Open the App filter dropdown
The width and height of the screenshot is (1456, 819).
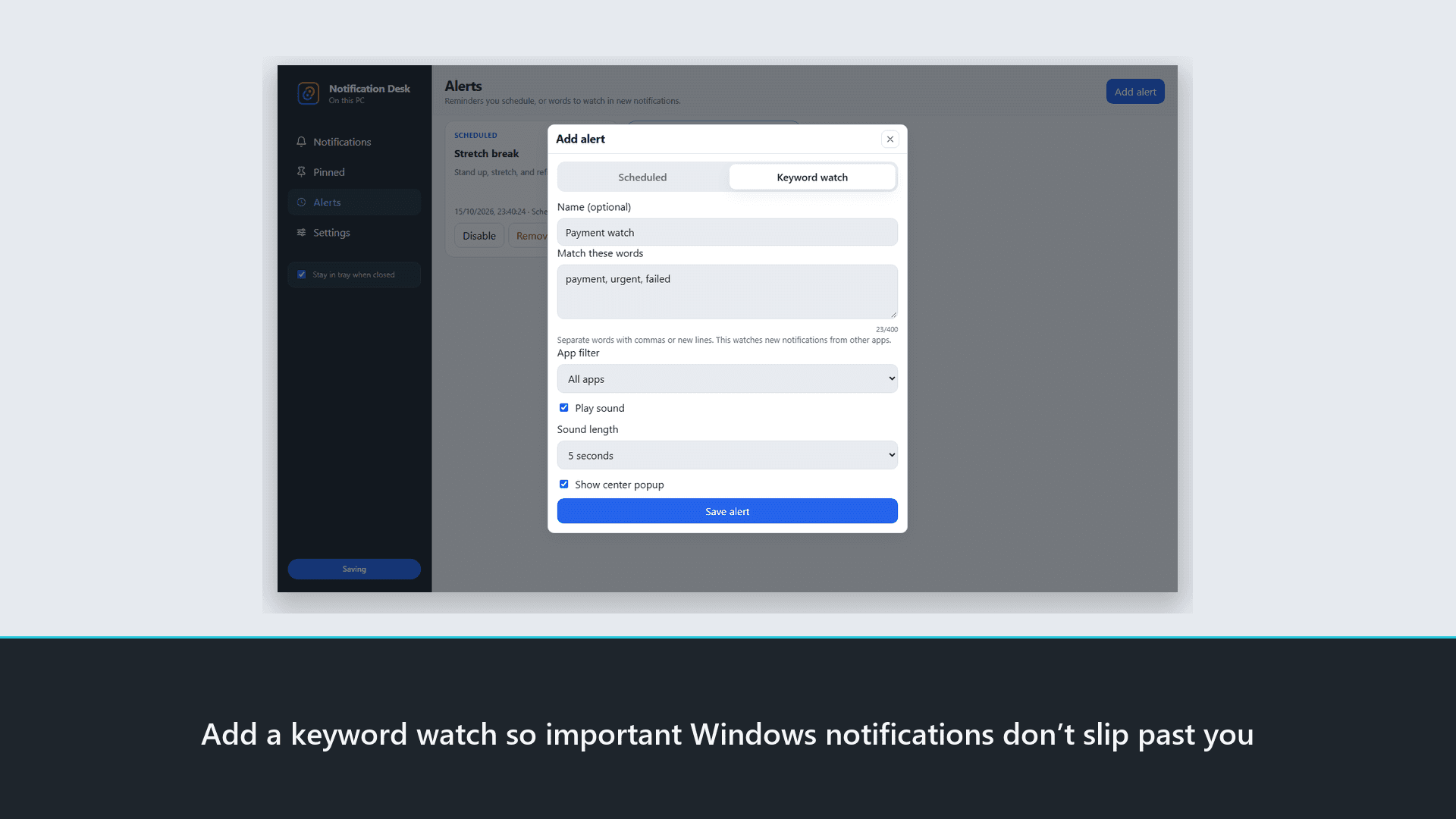point(727,379)
